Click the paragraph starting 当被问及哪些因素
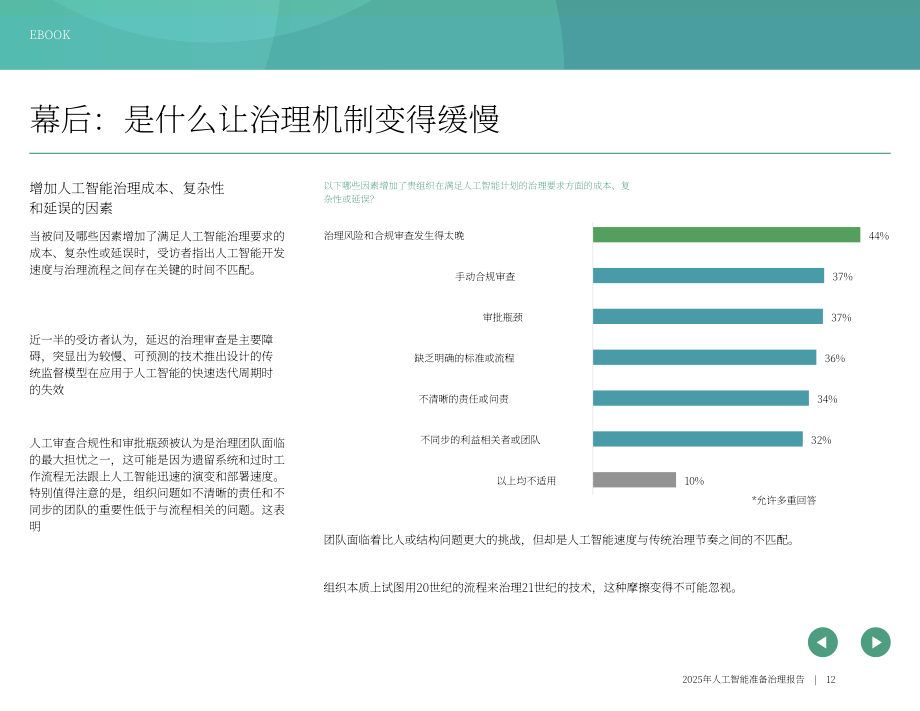The image size is (920, 711). pos(157,253)
